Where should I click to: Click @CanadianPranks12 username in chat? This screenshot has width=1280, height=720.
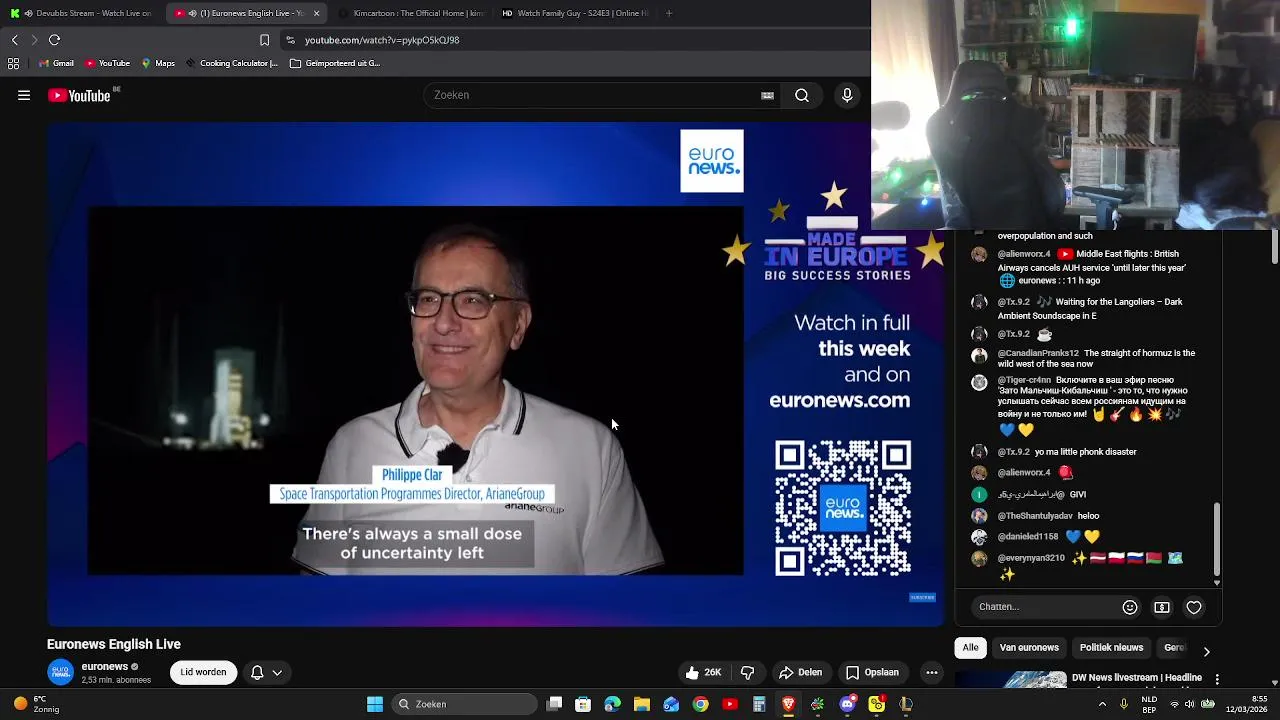pyautogui.click(x=1038, y=353)
